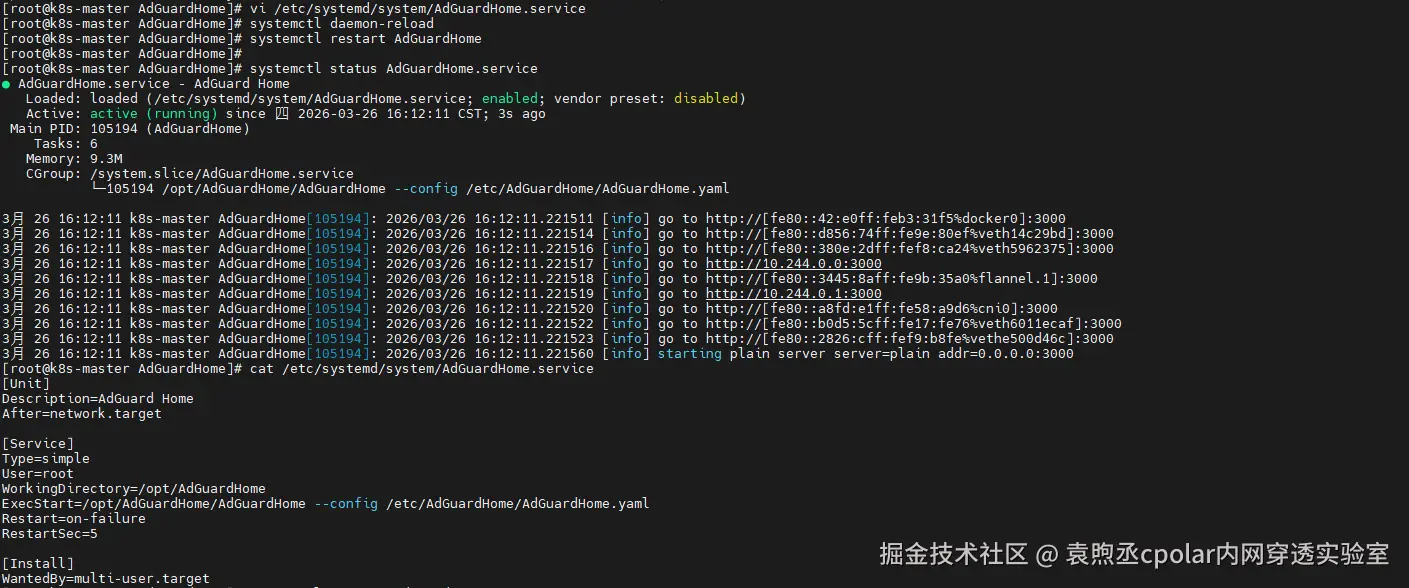
Task: Click the 'vi /etc/systemd/system/AdGuardHome.service' command
Action: tap(418, 9)
